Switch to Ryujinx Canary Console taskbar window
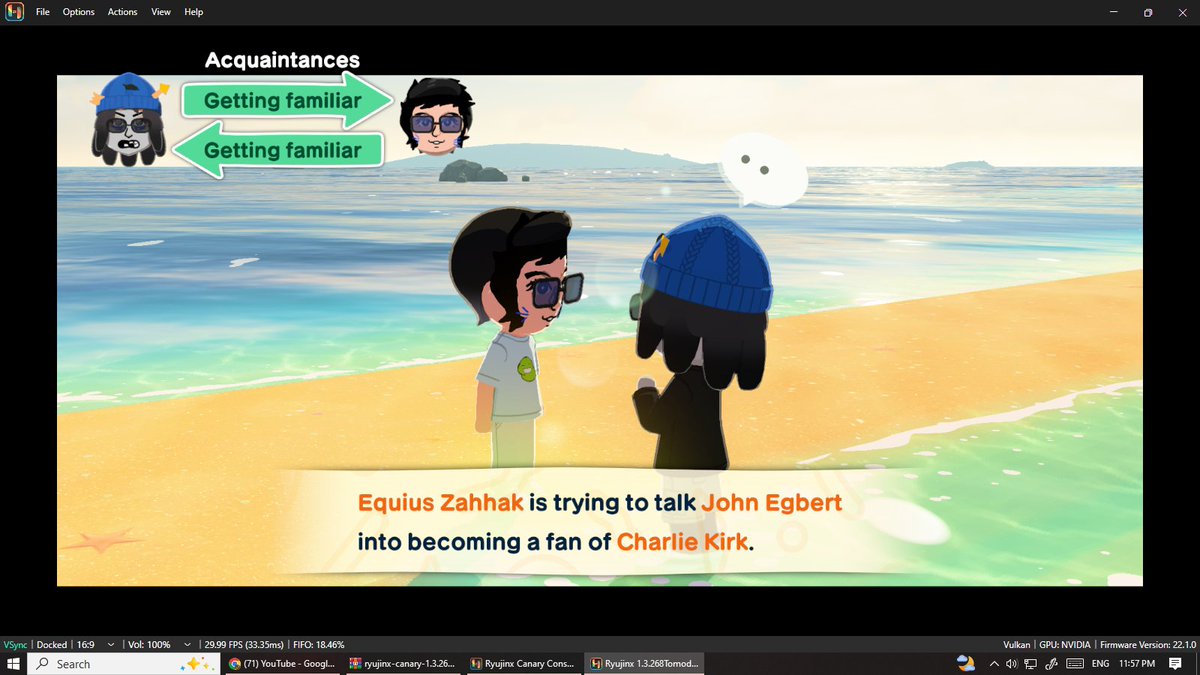The height and width of the screenshot is (675, 1200). [522, 664]
